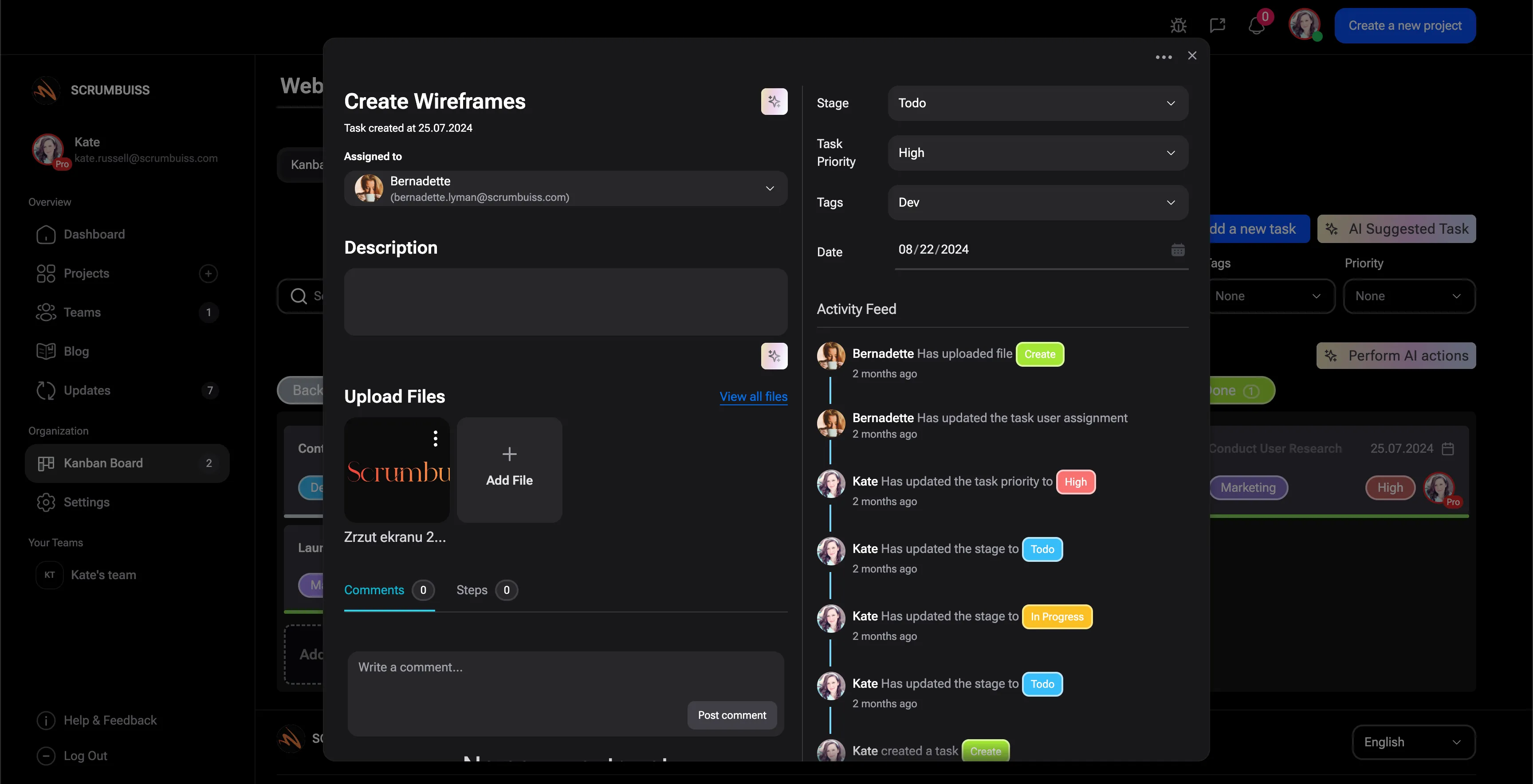The height and width of the screenshot is (784, 1533).
Task: Open the View all files link
Action: pyautogui.click(x=753, y=397)
